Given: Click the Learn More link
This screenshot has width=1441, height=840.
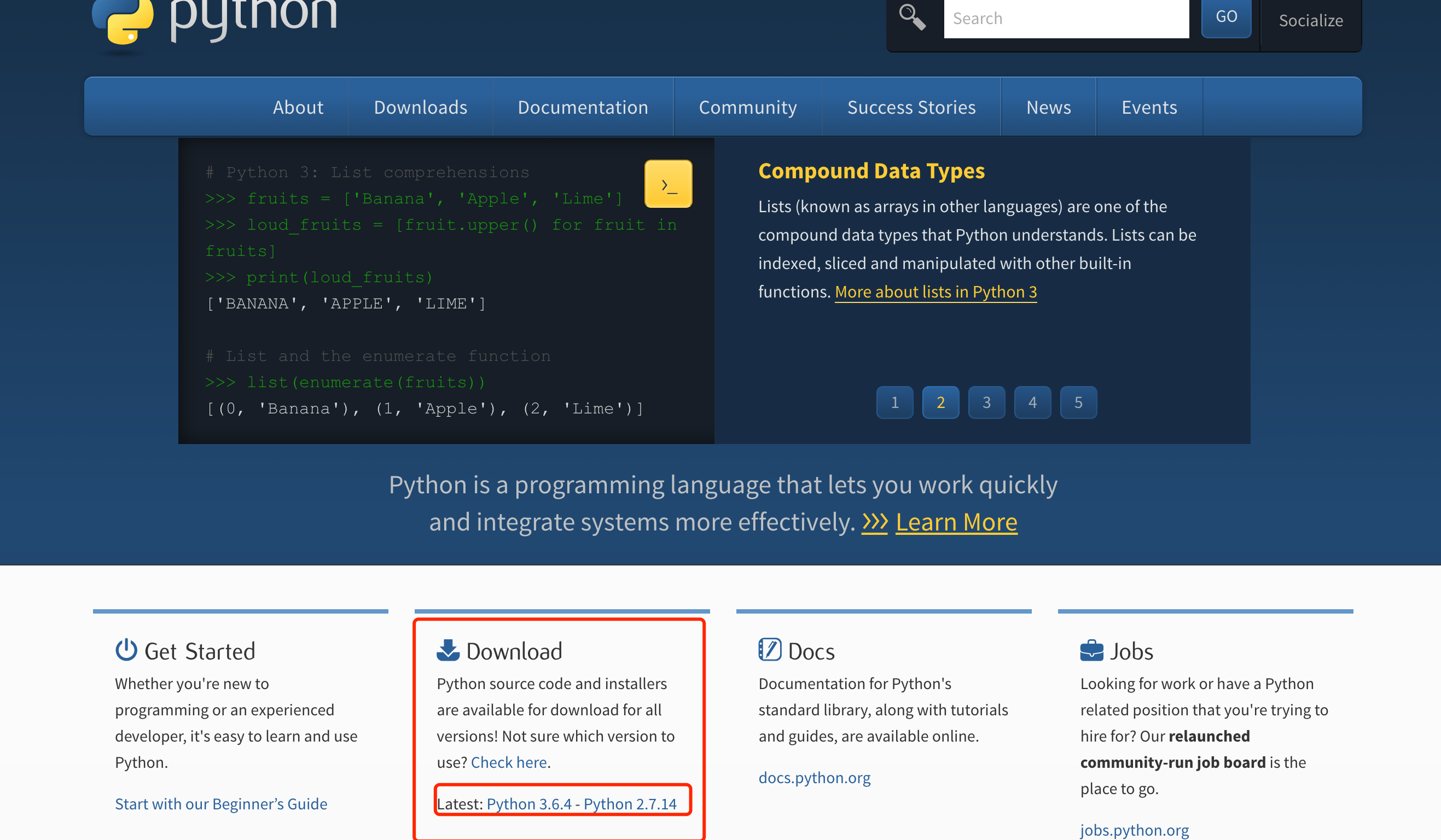Looking at the screenshot, I should [x=957, y=522].
